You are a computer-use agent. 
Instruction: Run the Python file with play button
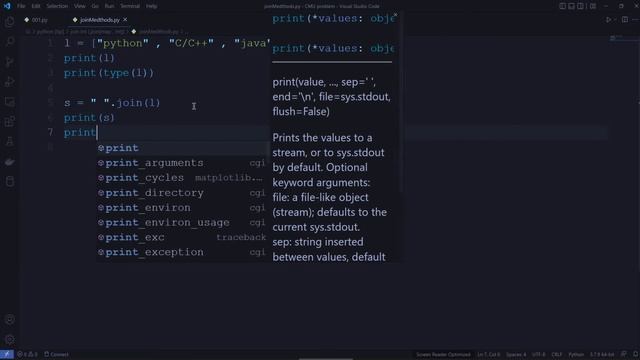(609, 20)
